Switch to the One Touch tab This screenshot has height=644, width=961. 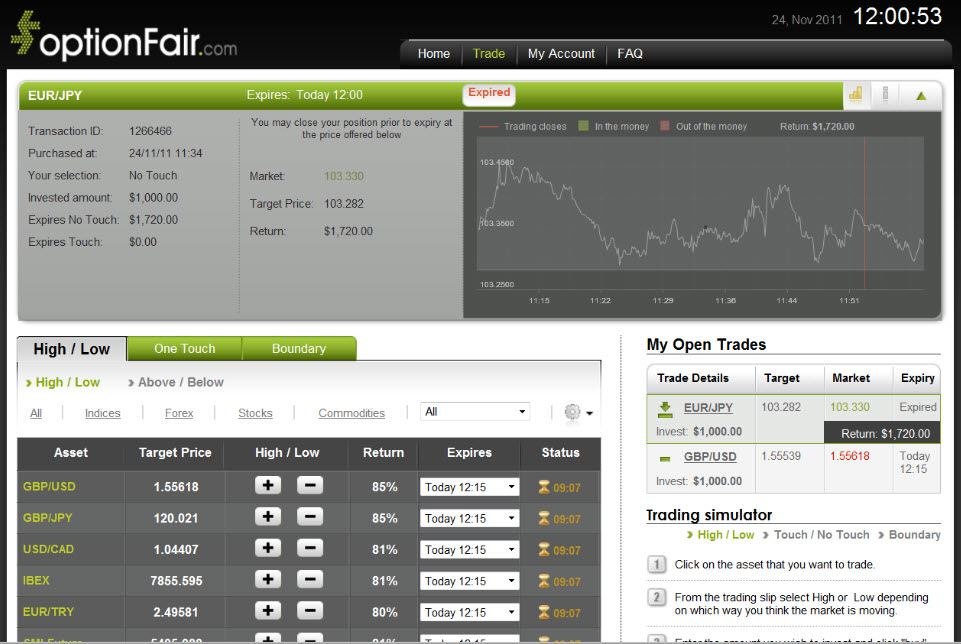point(184,348)
